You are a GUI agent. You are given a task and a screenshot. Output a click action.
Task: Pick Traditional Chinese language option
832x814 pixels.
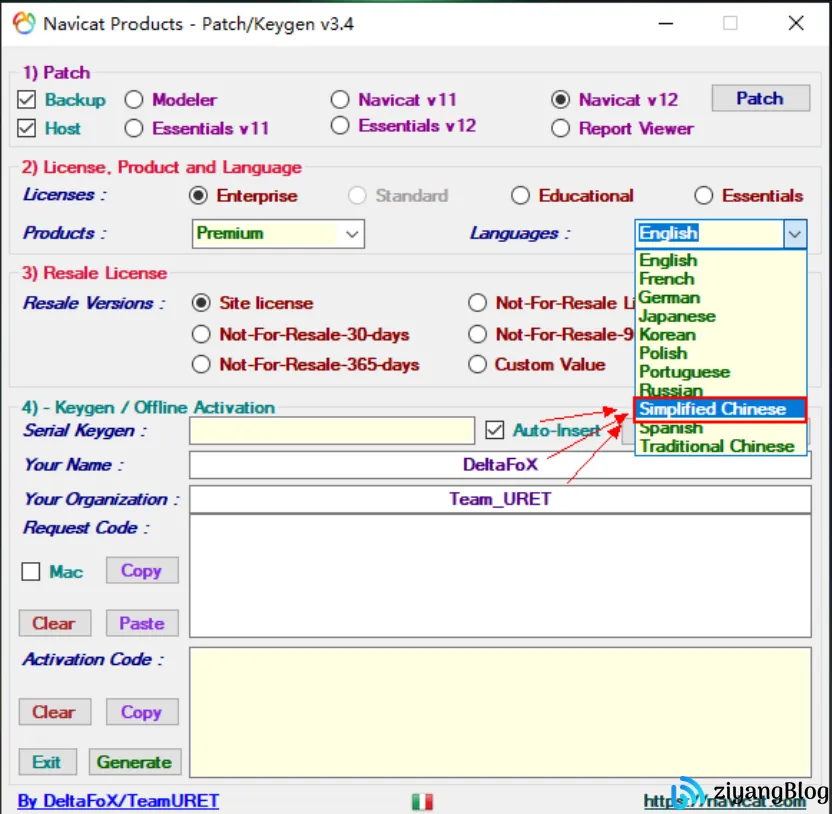tap(716, 446)
